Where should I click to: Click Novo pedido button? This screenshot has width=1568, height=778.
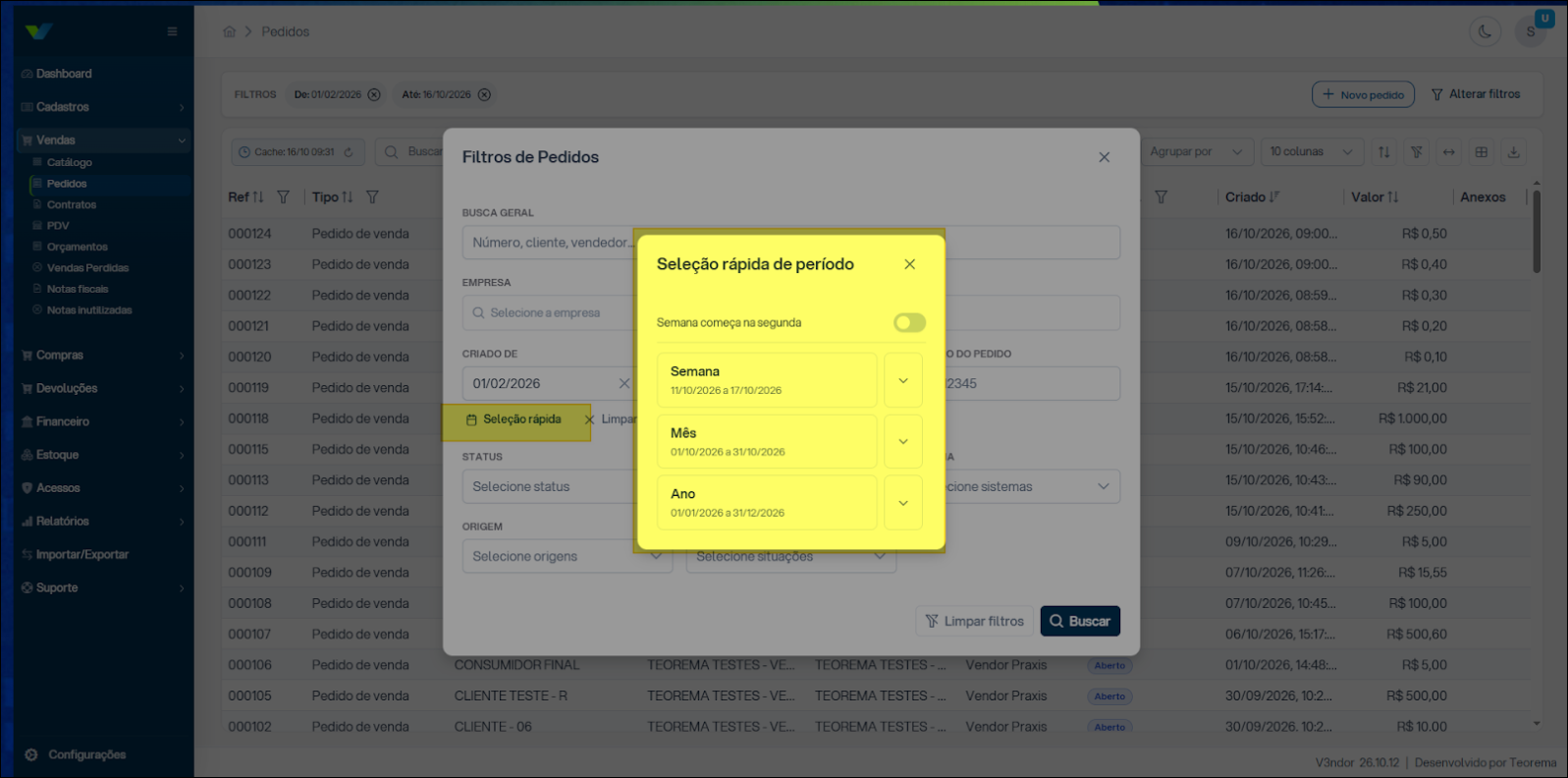1363,94
